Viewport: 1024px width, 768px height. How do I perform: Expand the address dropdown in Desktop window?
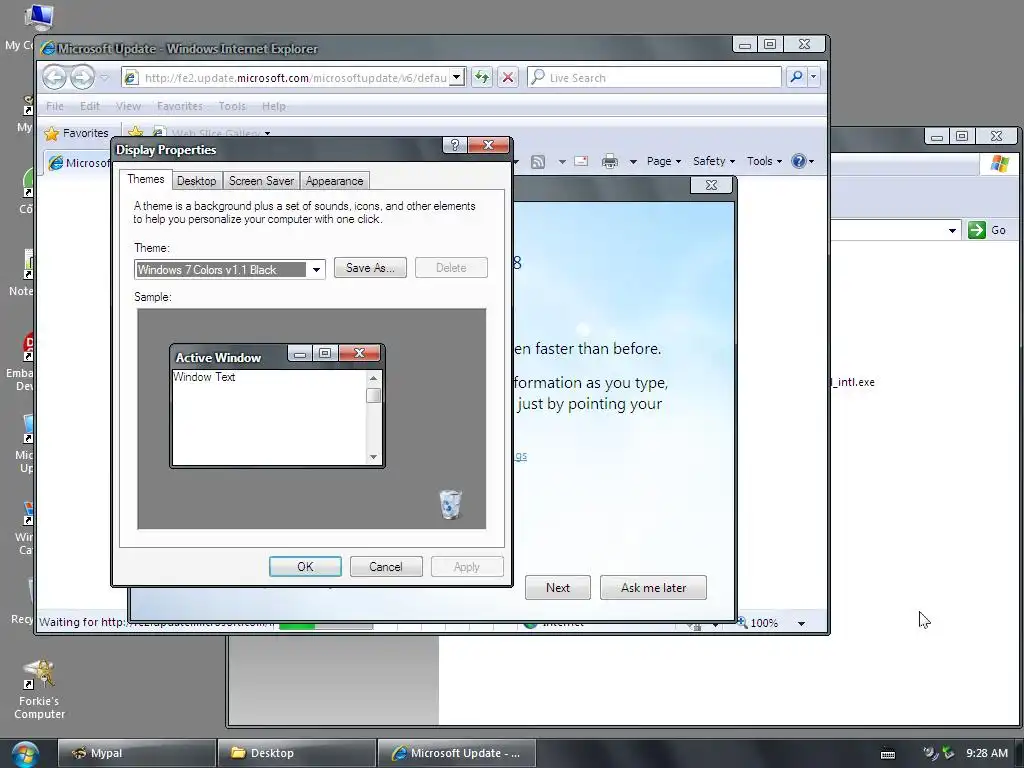tap(952, 231)
